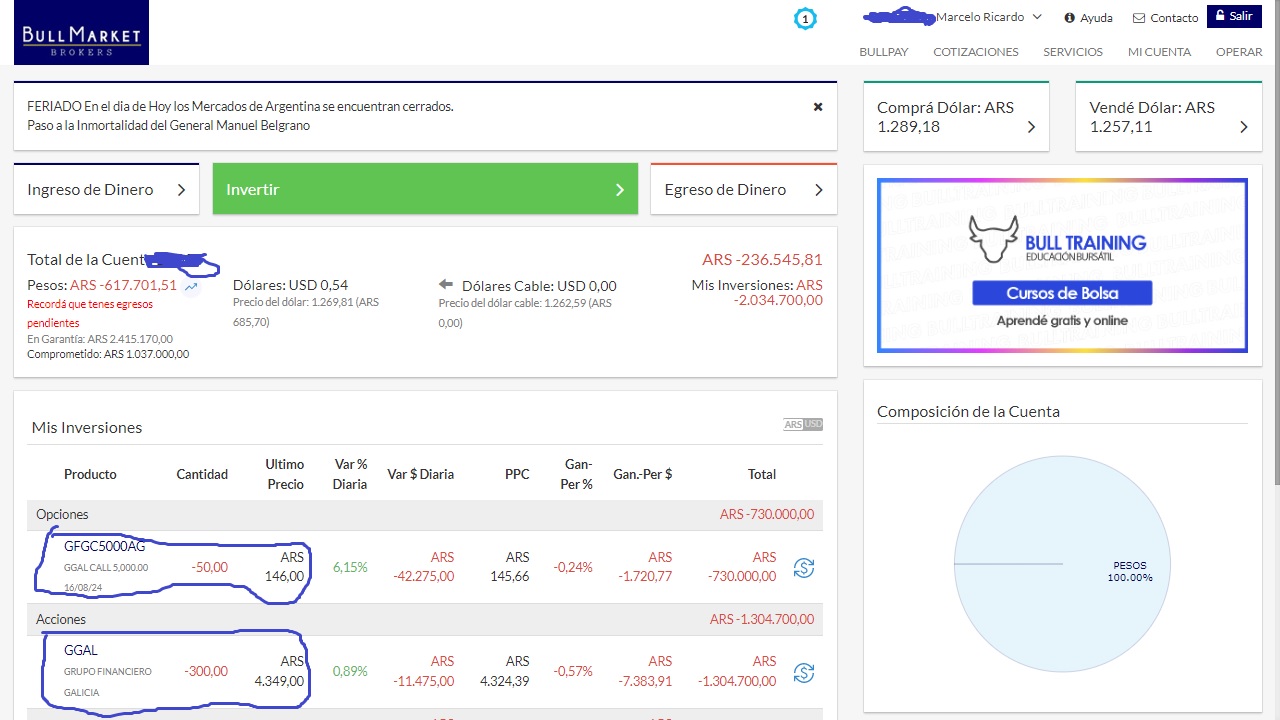Click the Ayuda link
1280x720 pixels.
(x=1096, y=18)
